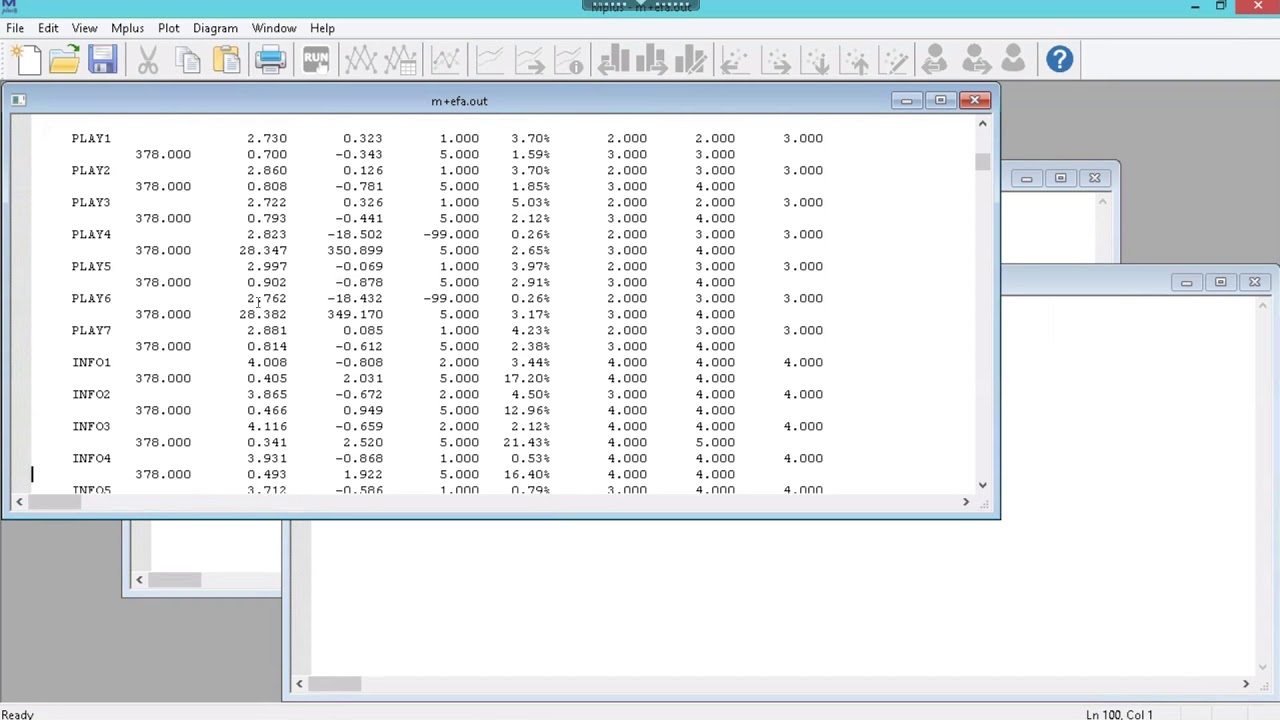Click the single person toolbar icon
The height and width of the screenshot is (720, 1280).
1012,60
